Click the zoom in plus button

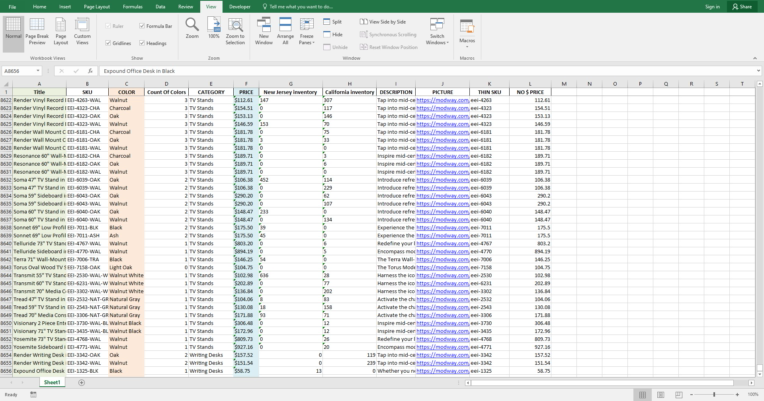coord(737,394)
